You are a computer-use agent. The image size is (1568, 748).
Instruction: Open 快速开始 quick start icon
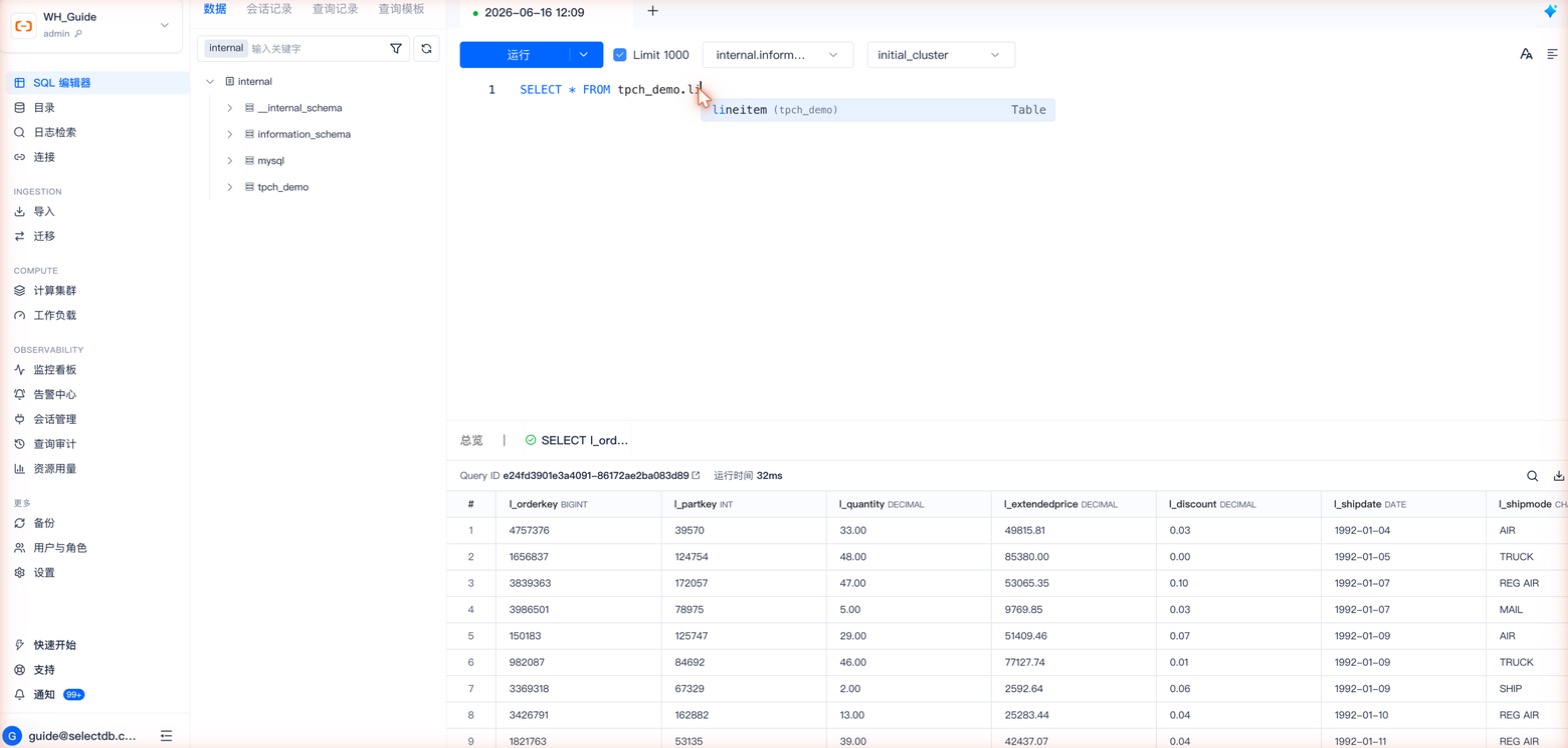tap(19, 645)
